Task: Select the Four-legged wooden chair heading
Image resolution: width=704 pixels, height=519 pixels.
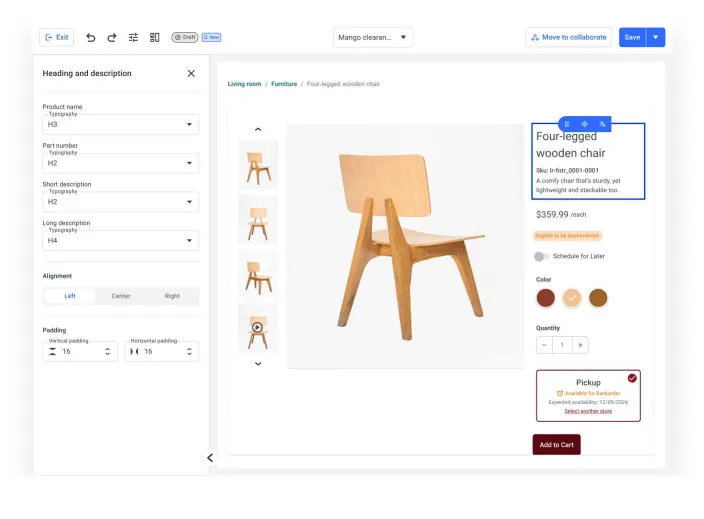Action: coord(571,145)
